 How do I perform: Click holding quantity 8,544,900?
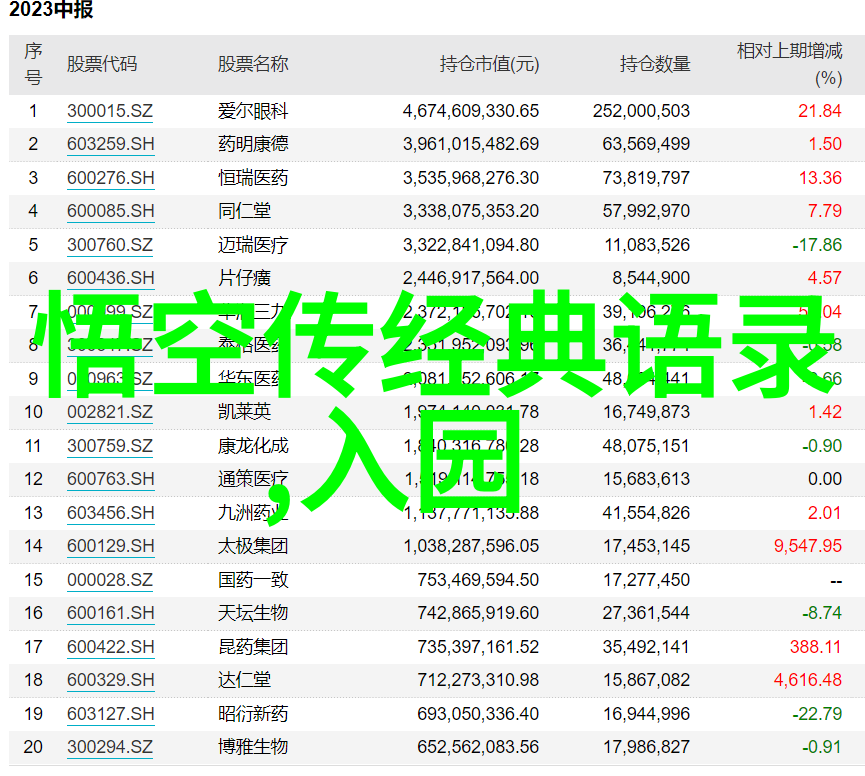[651, 278]
